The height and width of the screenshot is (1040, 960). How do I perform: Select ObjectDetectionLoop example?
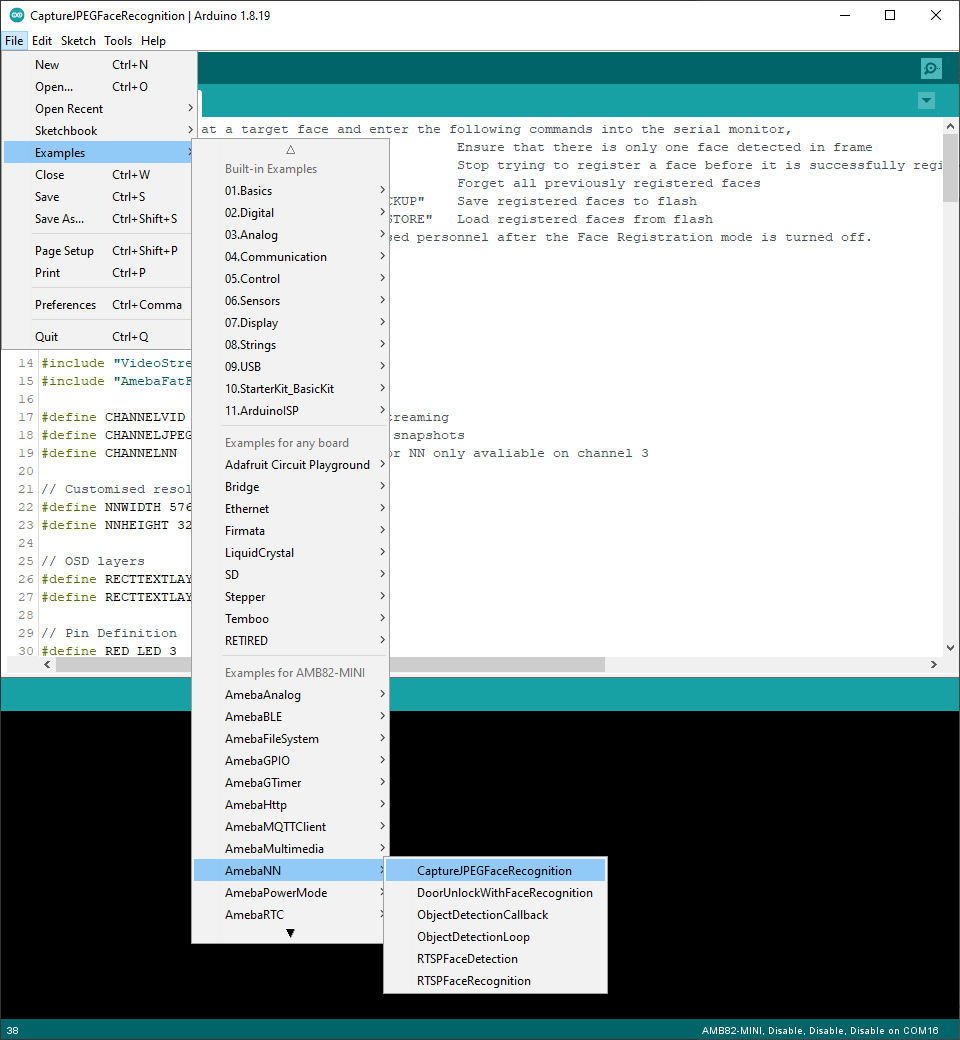[x=473, y=937]
